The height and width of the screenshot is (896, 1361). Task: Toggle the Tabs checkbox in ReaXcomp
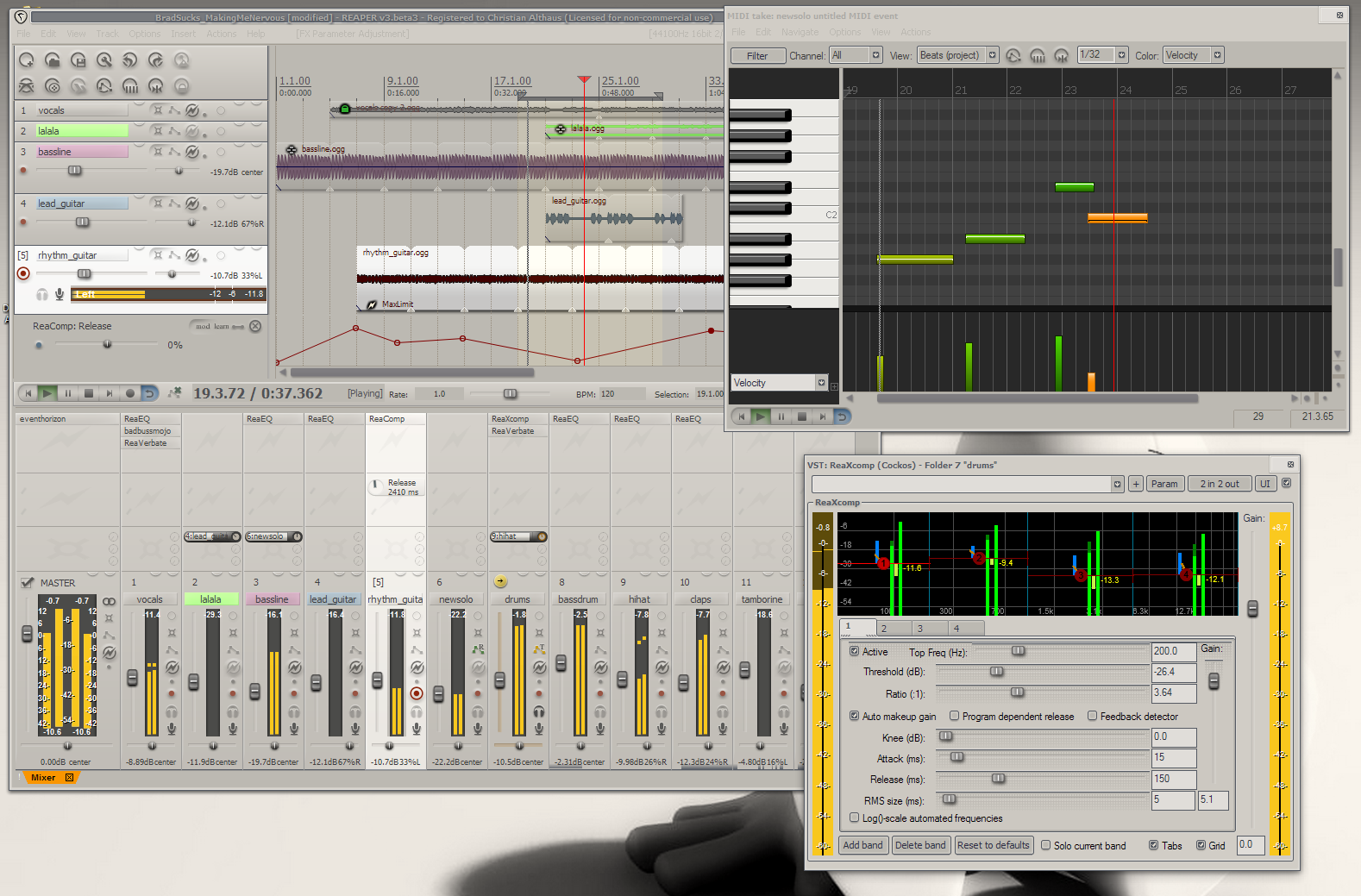(x=1154, y=845)
